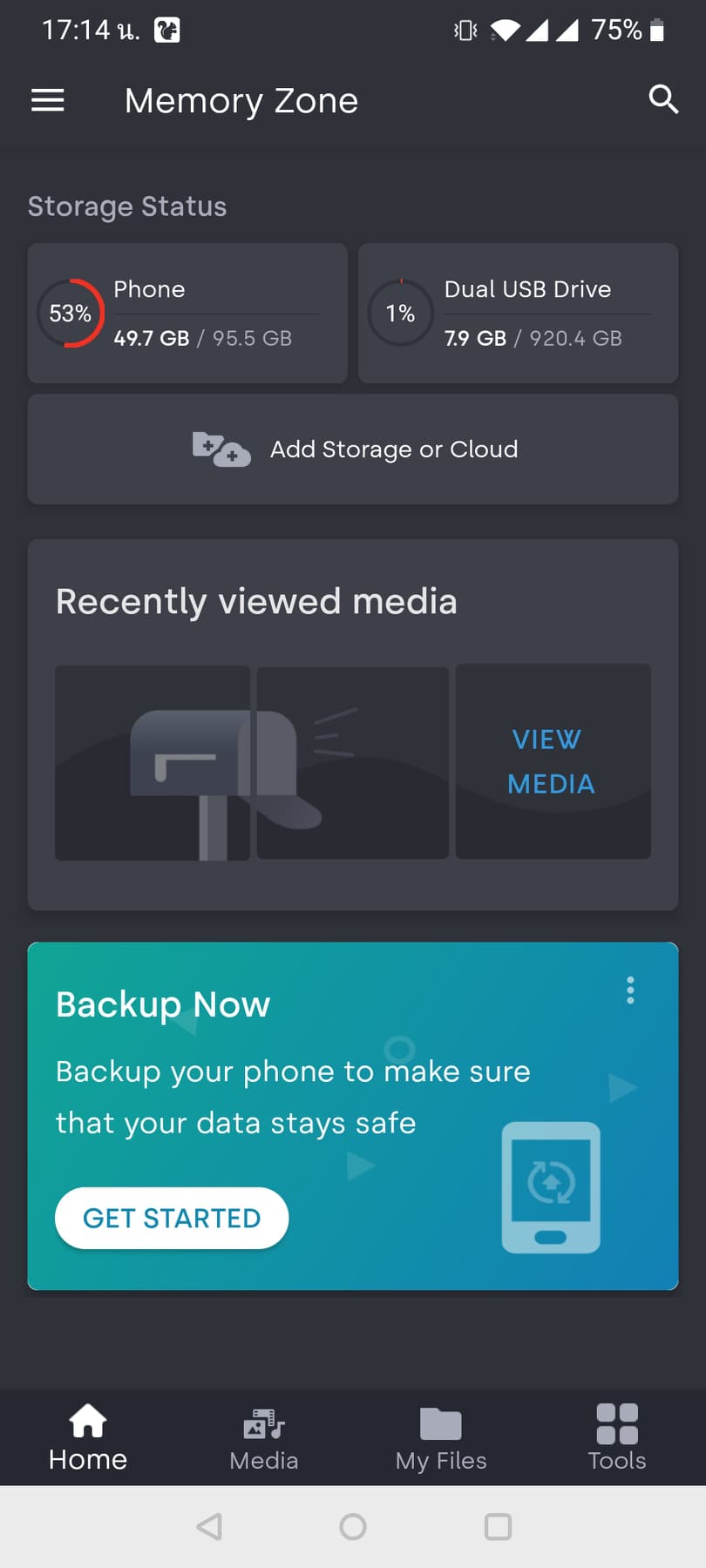Switch to the Media tab
This screenshot has height=1568, width=706.
coord(264,1438)
